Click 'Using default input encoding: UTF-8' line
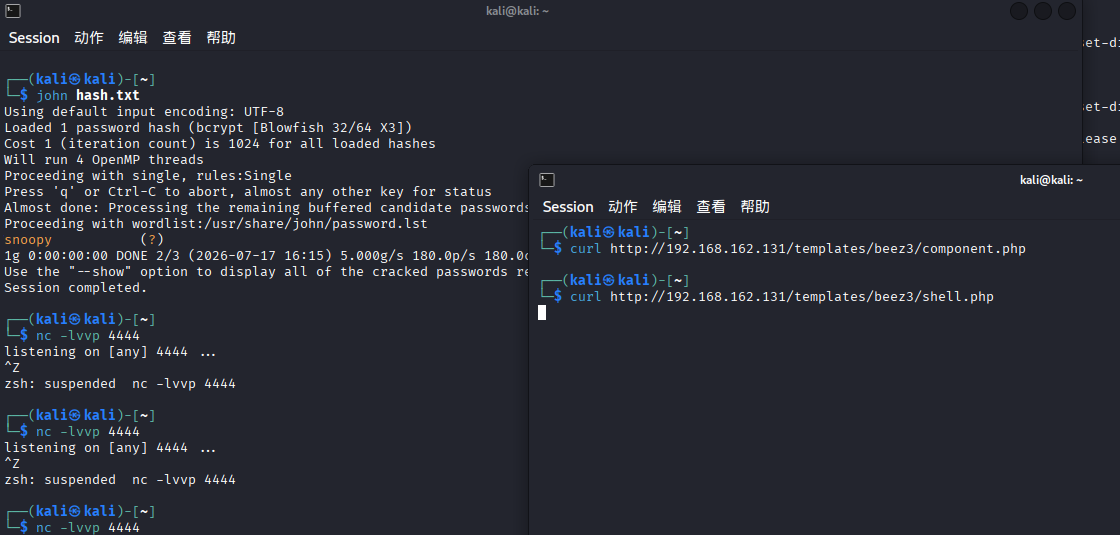The width and height of the screenshot is (1120, 535). click(x=144, y=111)
